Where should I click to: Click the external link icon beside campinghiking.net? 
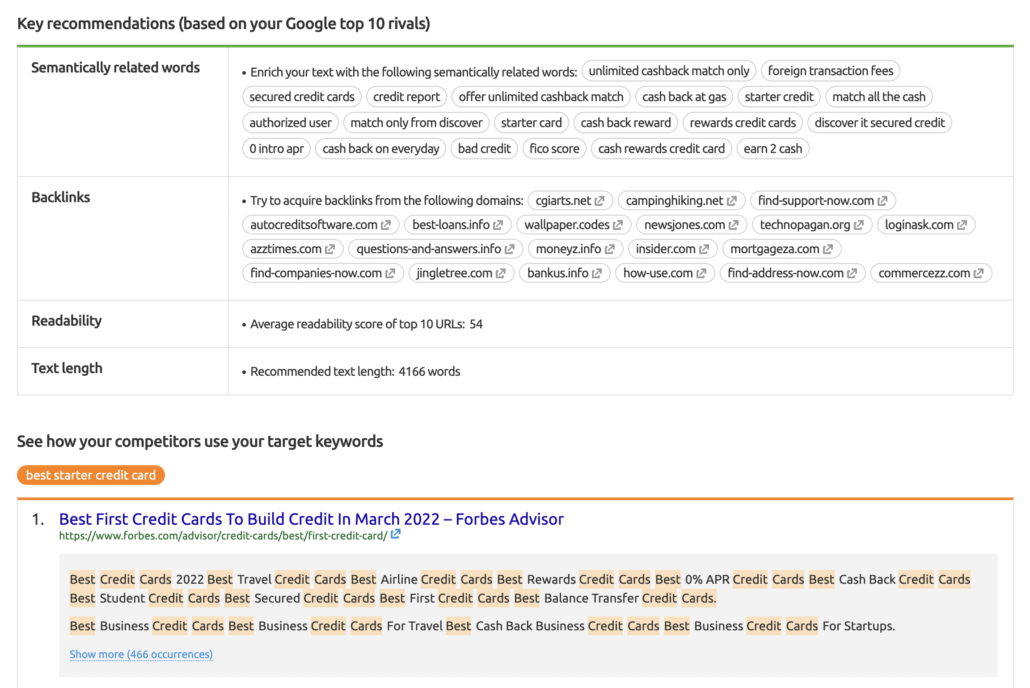pyautogui.click(x=730, y=199)
